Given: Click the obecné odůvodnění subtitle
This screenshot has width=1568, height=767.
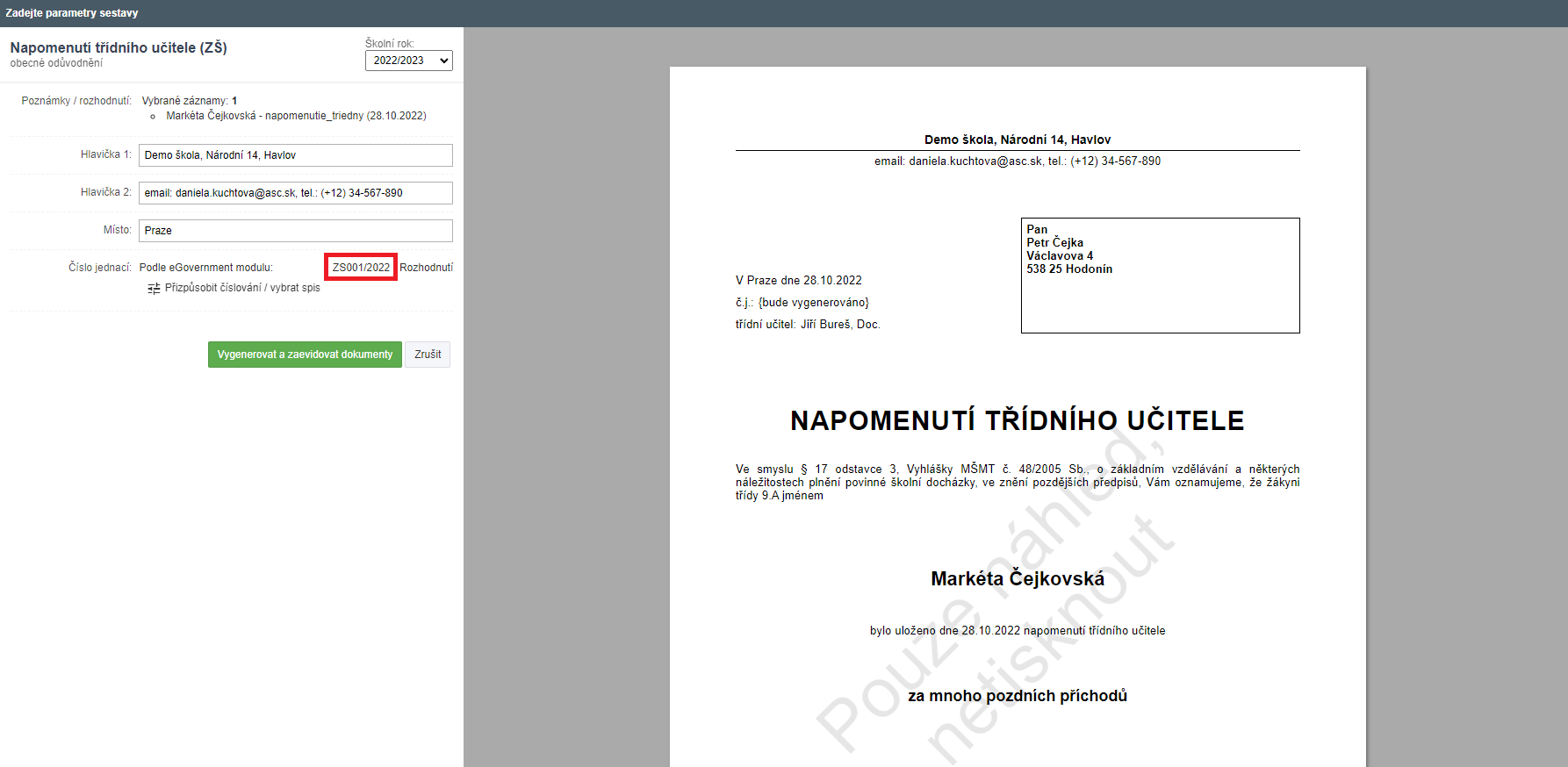Looking at the screenshot, I should coord(56,63).
